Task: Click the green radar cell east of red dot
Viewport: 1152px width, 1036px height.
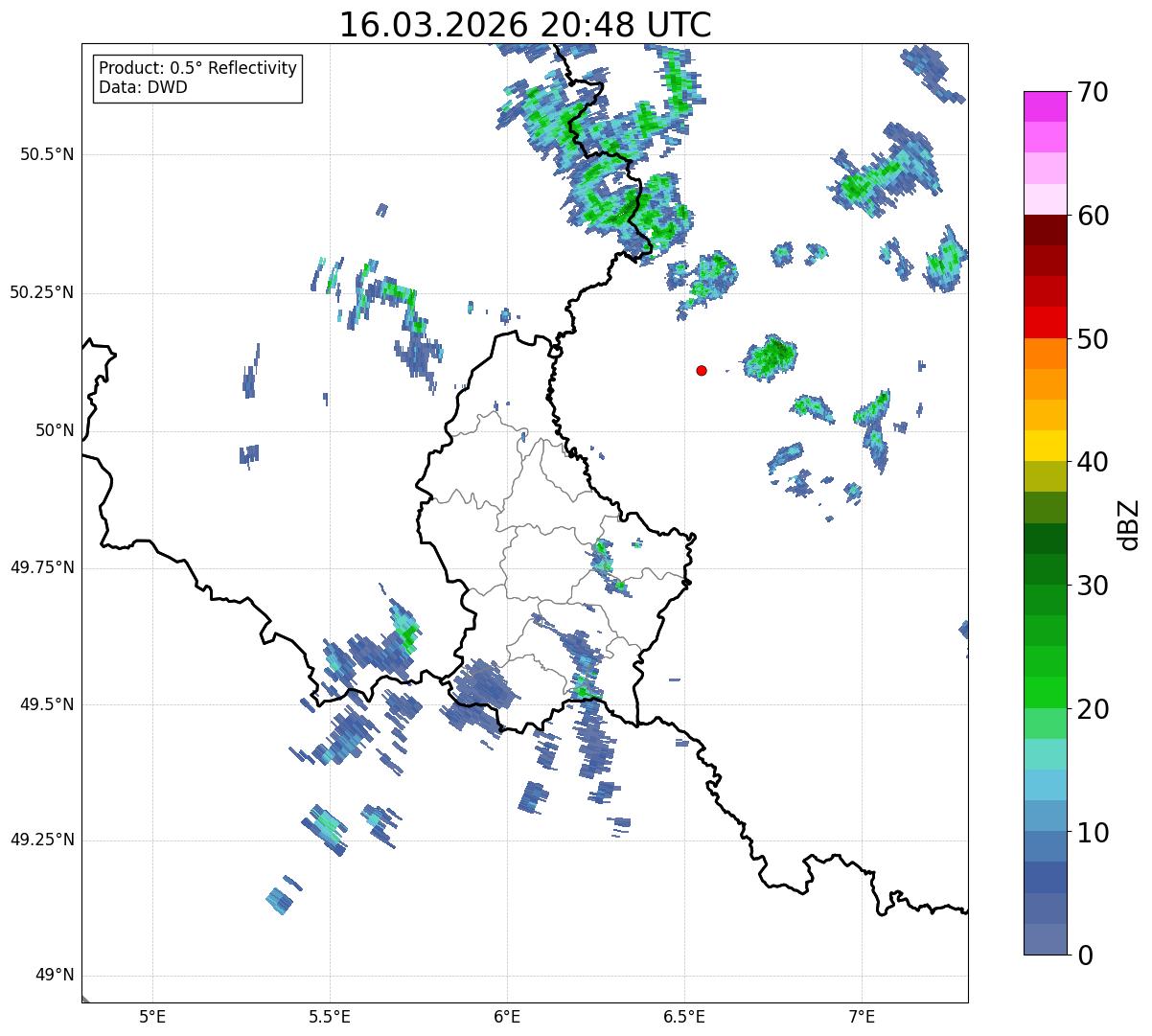Action: 771,357
